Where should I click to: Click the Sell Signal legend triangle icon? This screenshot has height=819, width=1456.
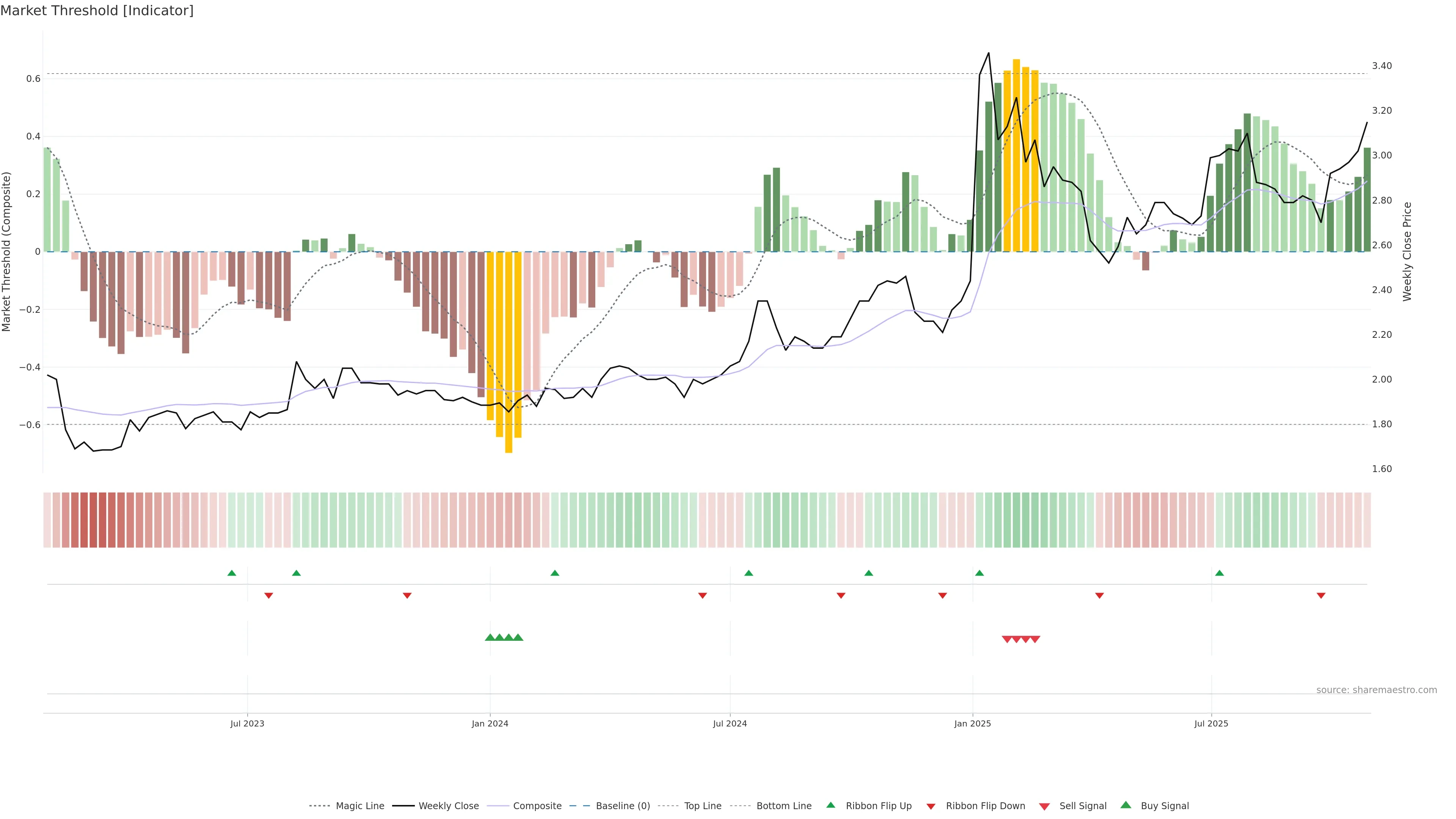coord(1045,806)
